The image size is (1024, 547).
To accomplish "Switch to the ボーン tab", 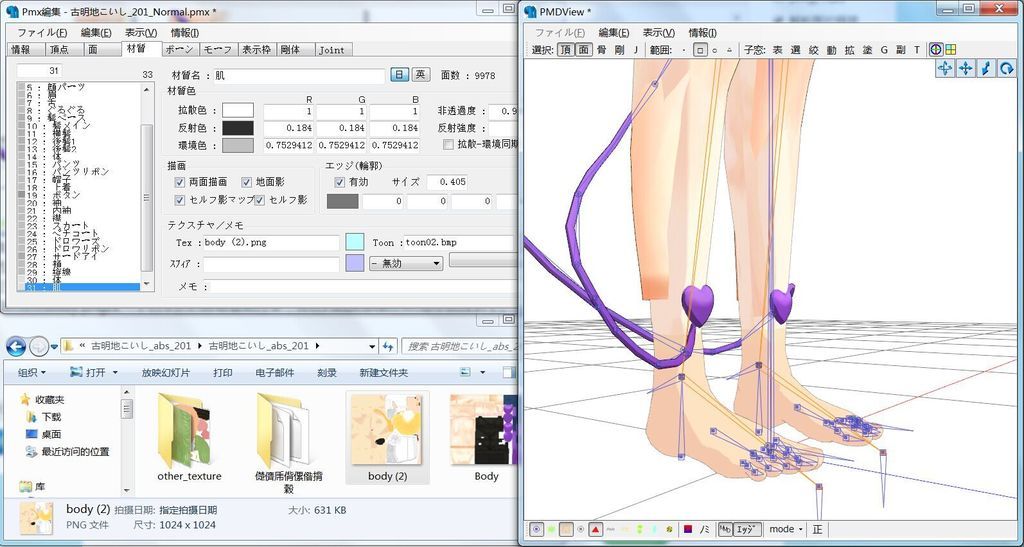I will pos(178,49).
